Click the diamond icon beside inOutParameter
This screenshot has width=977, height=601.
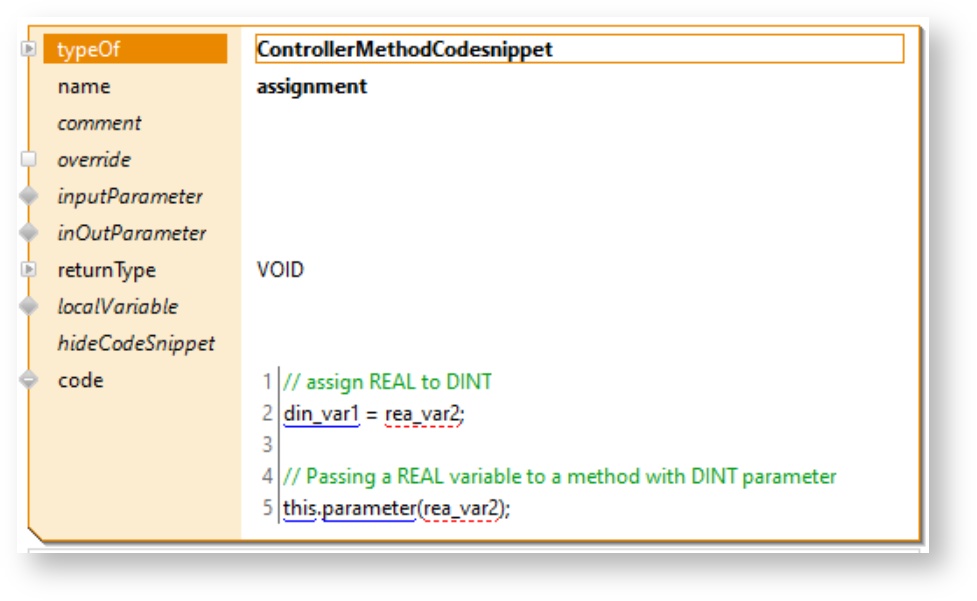click(29, 234)
